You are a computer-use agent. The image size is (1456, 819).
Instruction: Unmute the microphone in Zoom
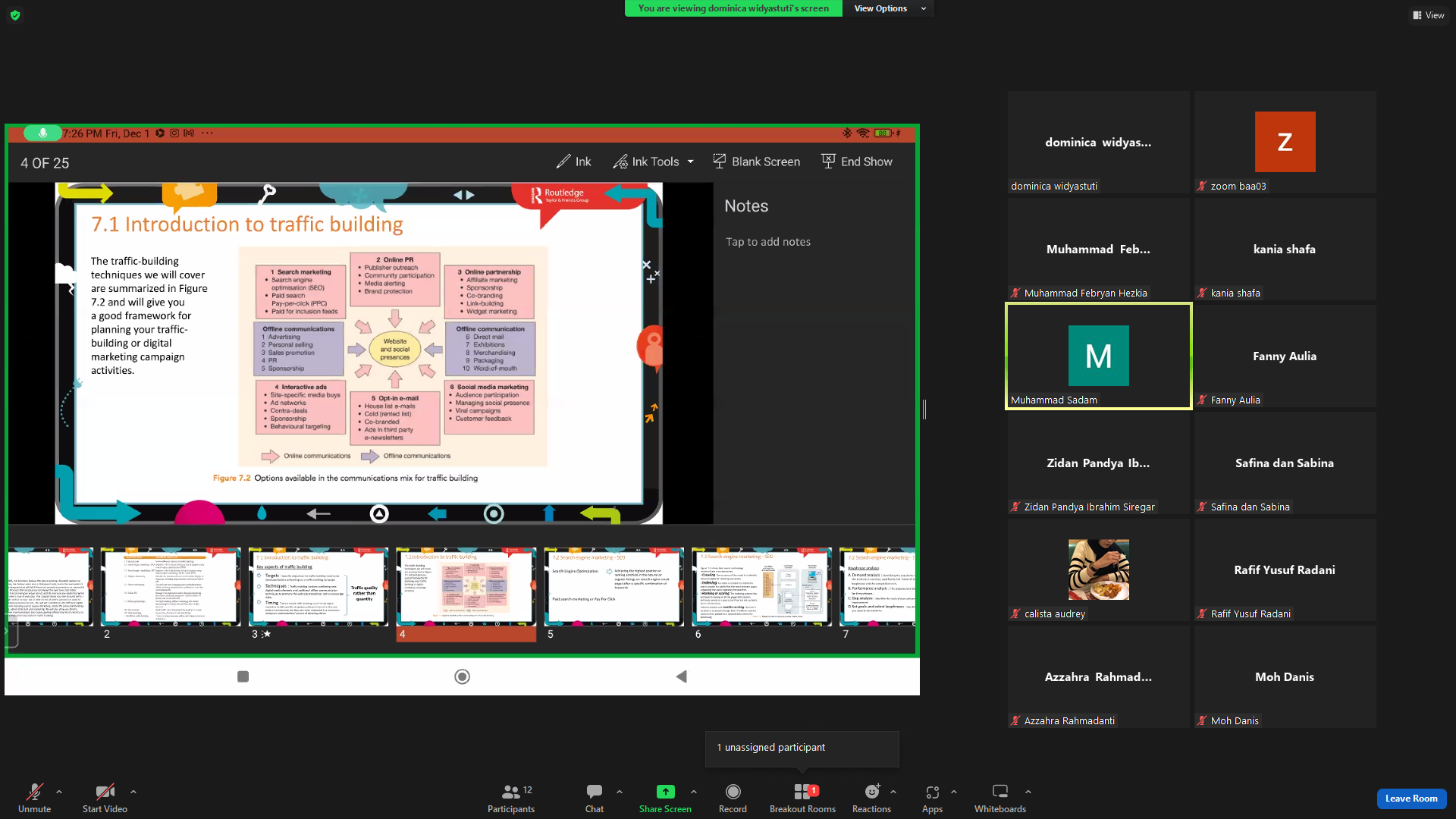click(x=34, y=798)
